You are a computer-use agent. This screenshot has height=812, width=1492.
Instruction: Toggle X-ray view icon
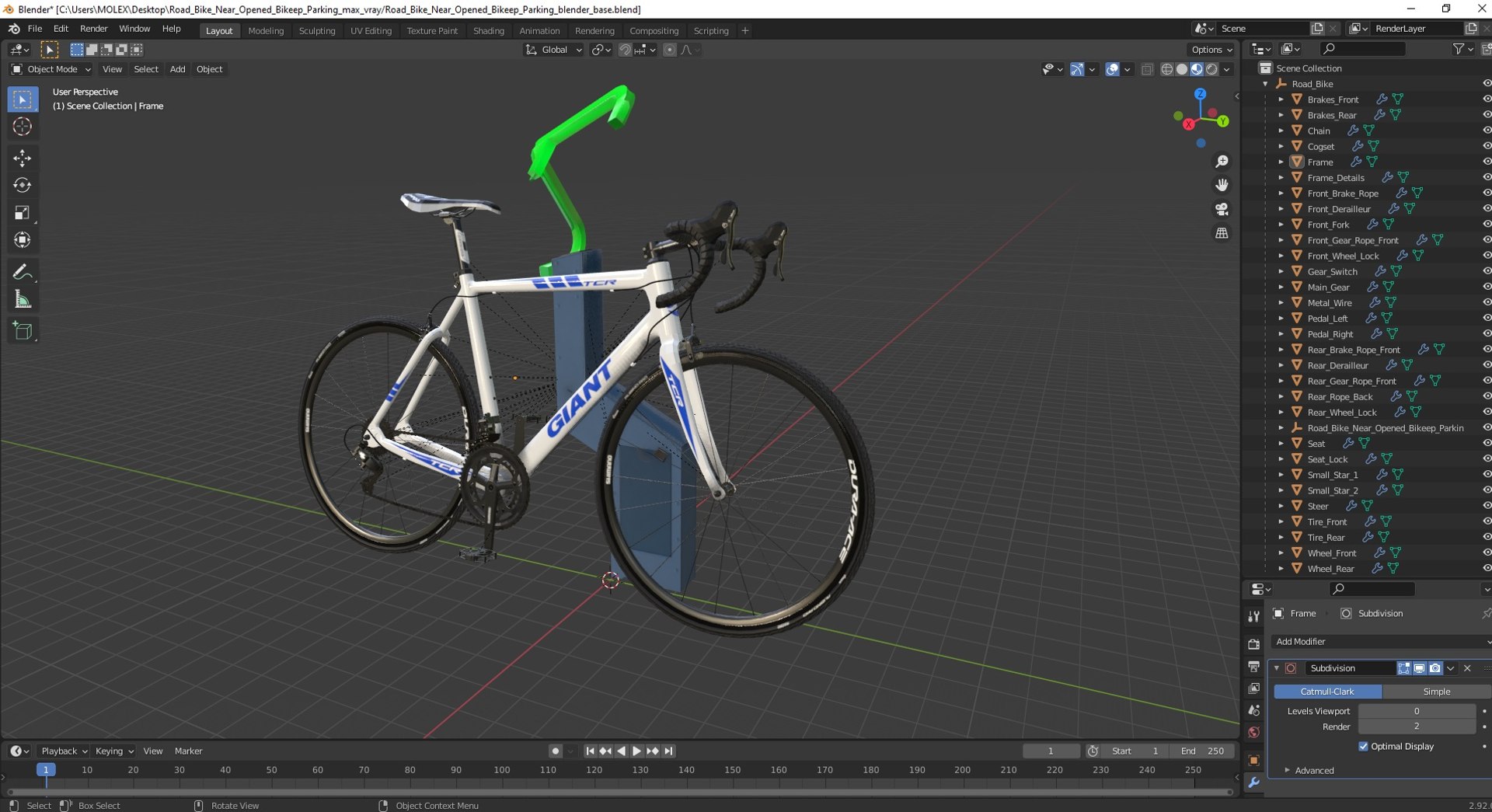(1147, 69)
